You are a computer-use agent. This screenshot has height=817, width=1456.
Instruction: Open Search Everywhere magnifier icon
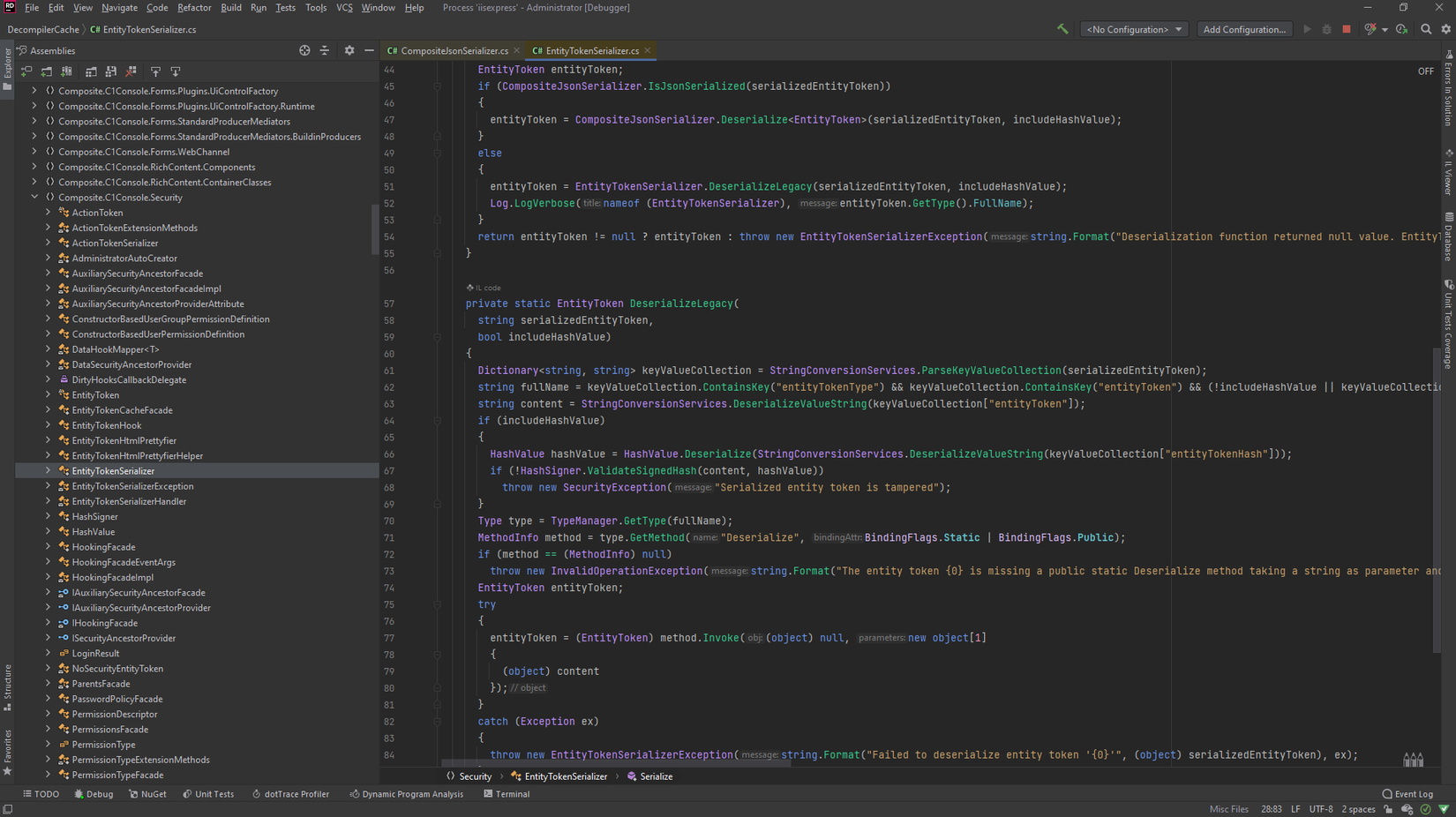(x=1426, y=29)
